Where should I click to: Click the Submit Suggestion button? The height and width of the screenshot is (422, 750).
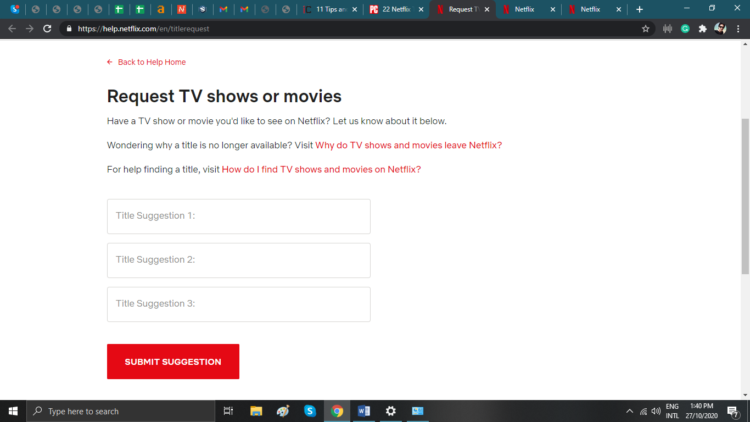tap(173, 362)
